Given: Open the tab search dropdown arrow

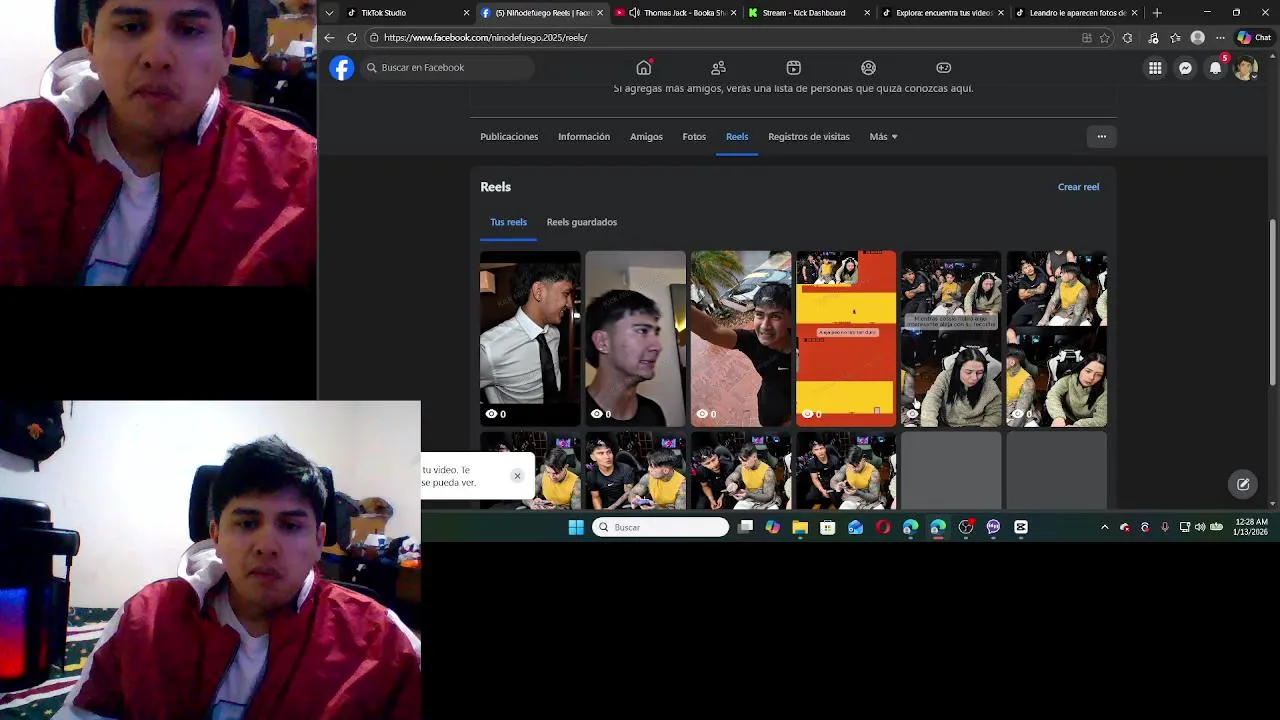Looking at the screenshot, I should [329, 13].
